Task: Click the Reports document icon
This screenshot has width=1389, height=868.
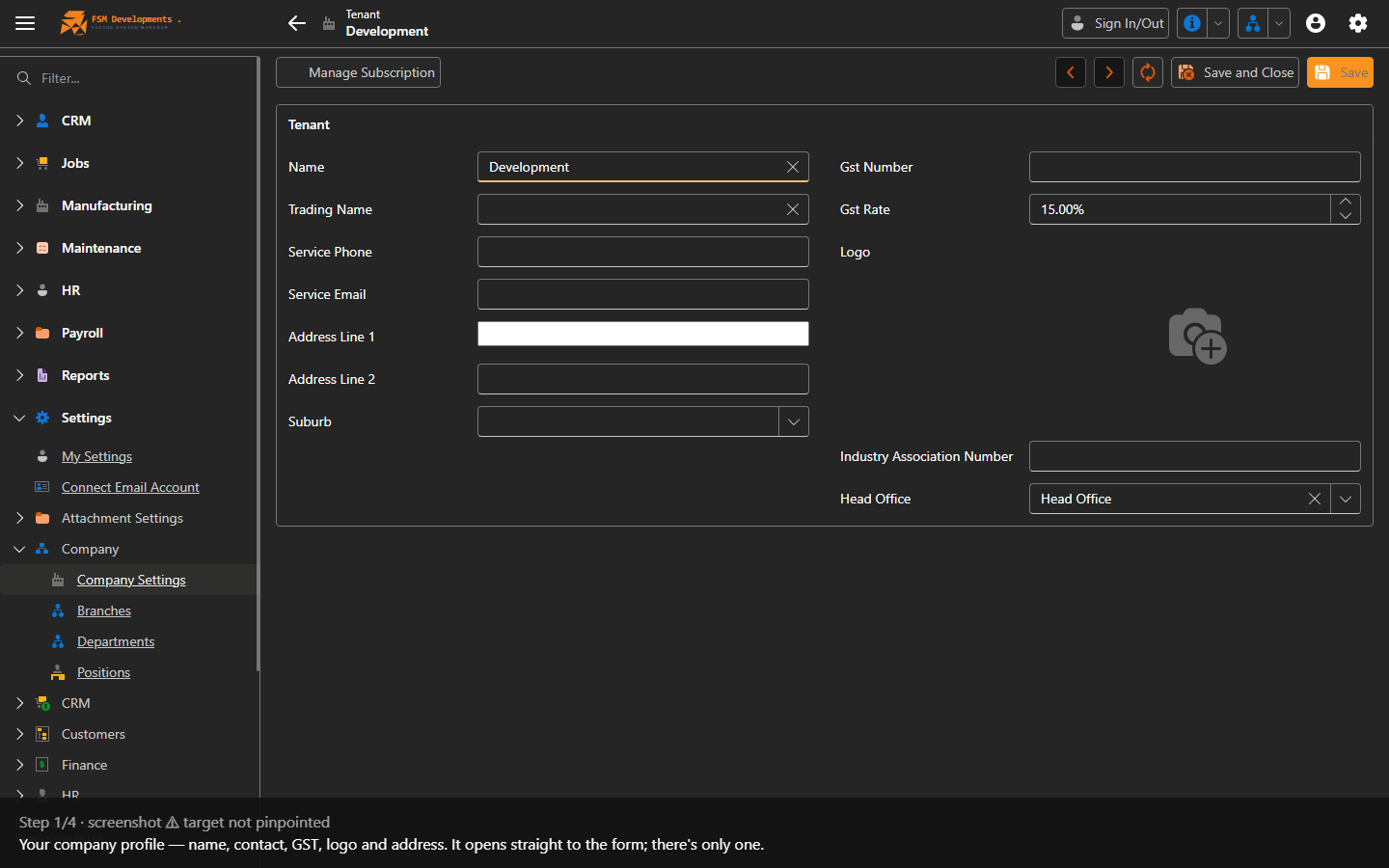Action: [42, 375]
